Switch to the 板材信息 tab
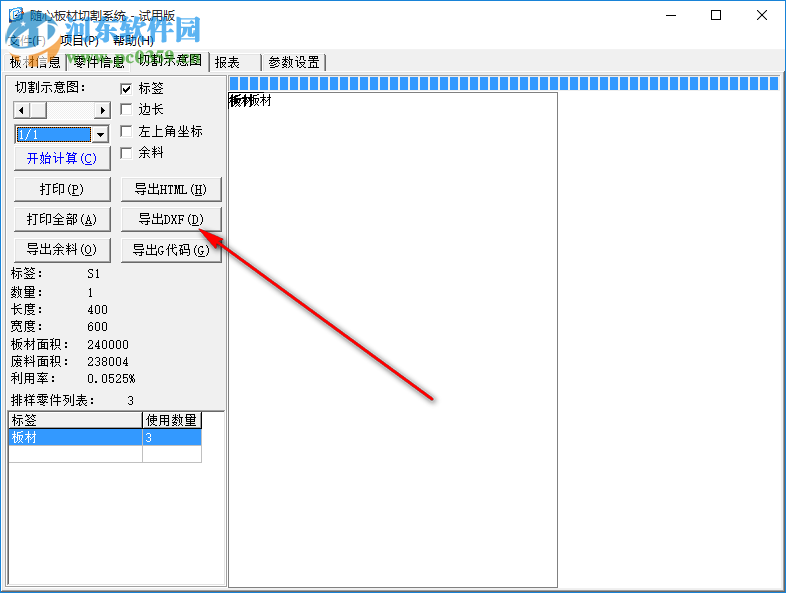The image size is (786, 593). [35, 62]
